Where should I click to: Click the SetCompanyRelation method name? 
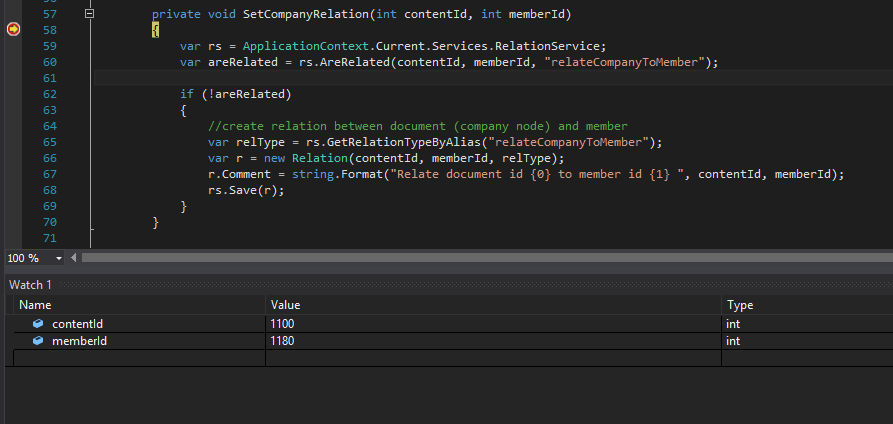(x=306, y=14)
